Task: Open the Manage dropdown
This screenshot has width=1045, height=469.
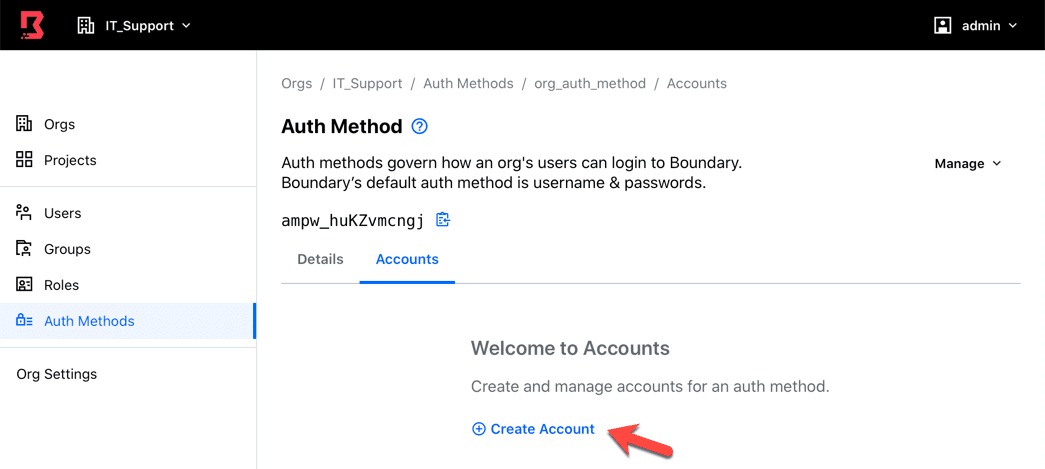Action: (x=967, y=163)
